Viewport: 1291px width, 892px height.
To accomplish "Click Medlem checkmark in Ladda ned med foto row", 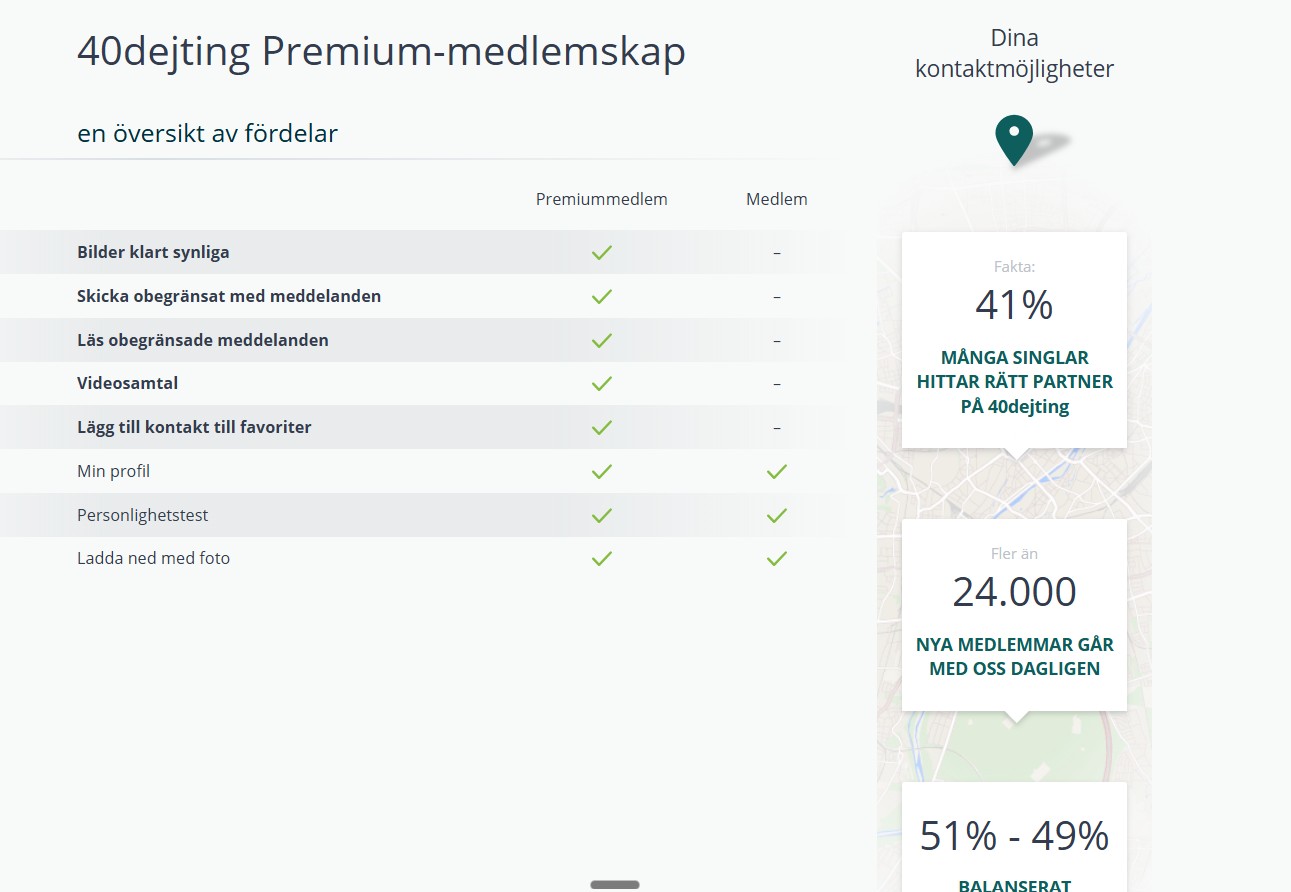I will click(777, 559).
